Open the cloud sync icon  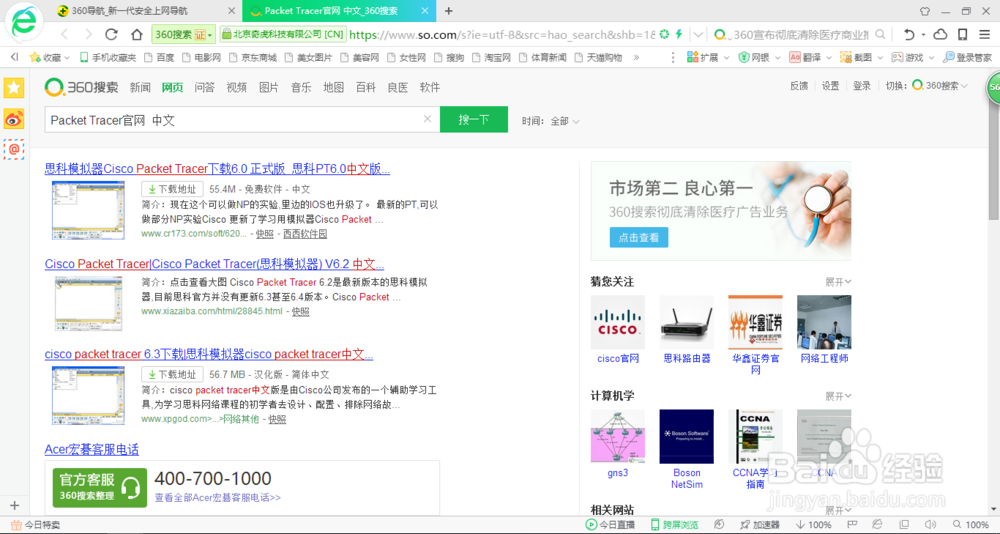point(940,34)
